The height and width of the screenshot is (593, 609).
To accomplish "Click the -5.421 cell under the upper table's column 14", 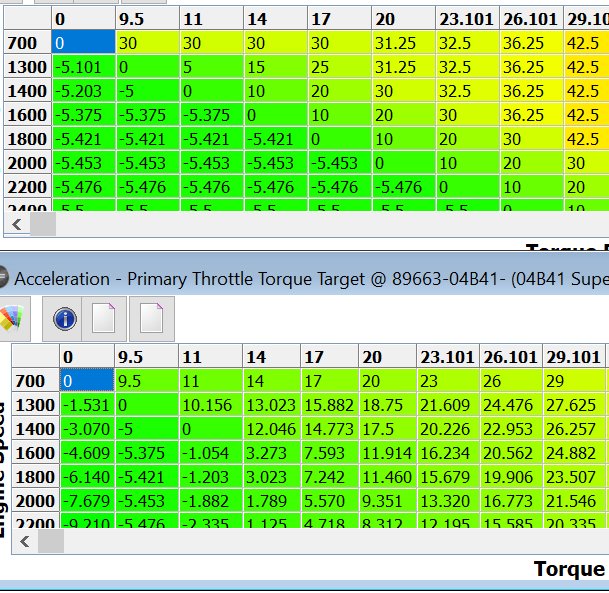I will click(275, 139).
